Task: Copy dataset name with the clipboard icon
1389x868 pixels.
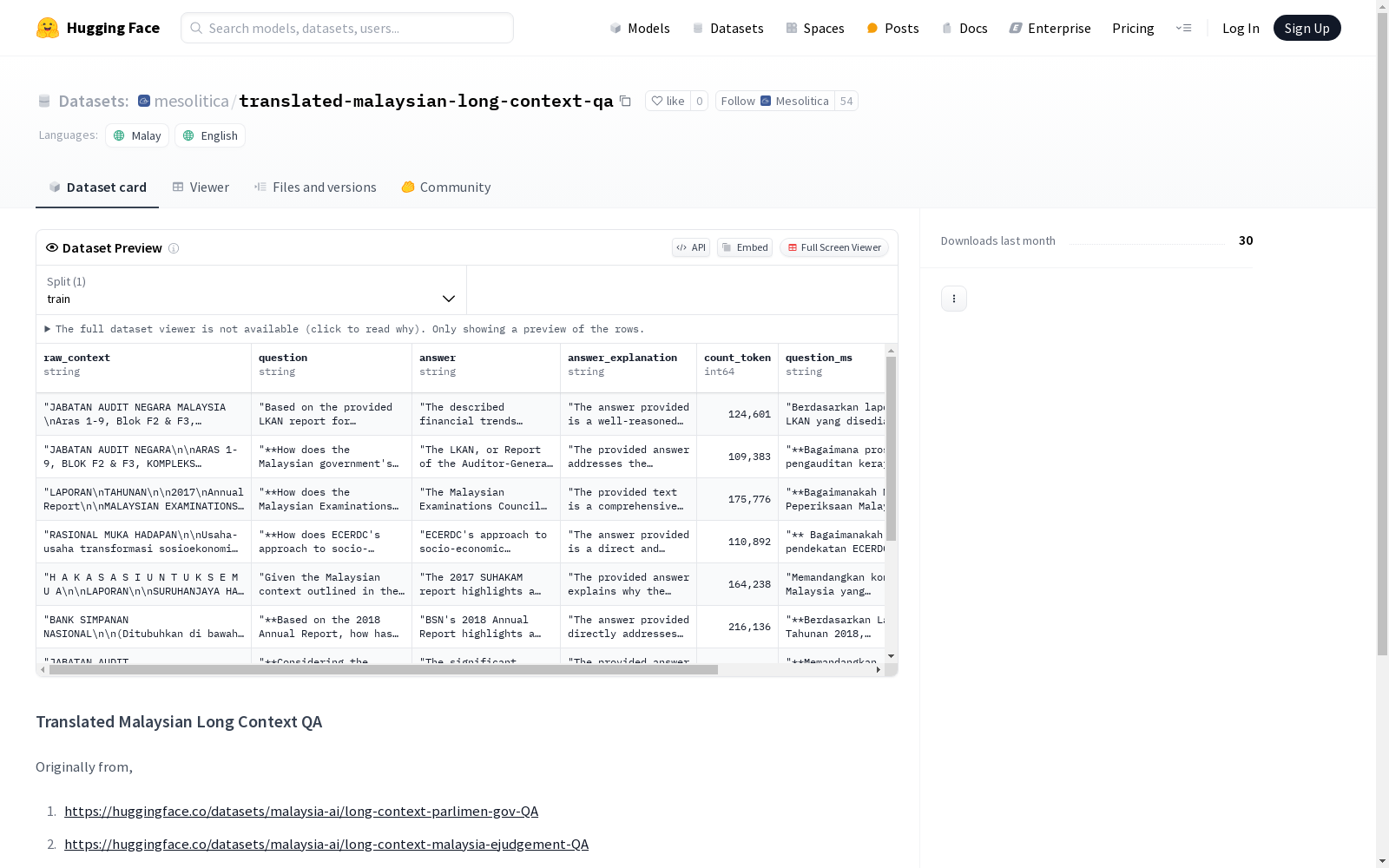Action: click(x=625, y=101)
